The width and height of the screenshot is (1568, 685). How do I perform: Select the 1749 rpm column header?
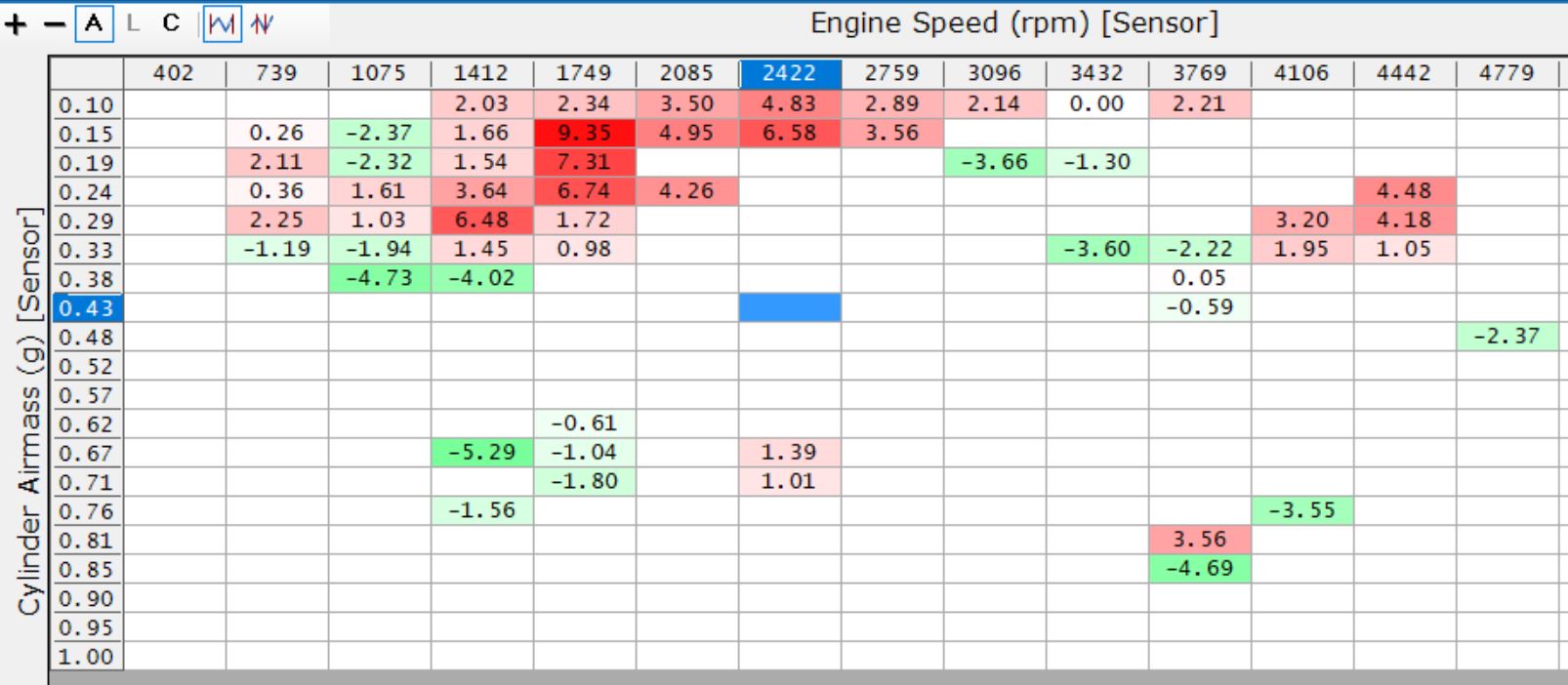point(585,74)
